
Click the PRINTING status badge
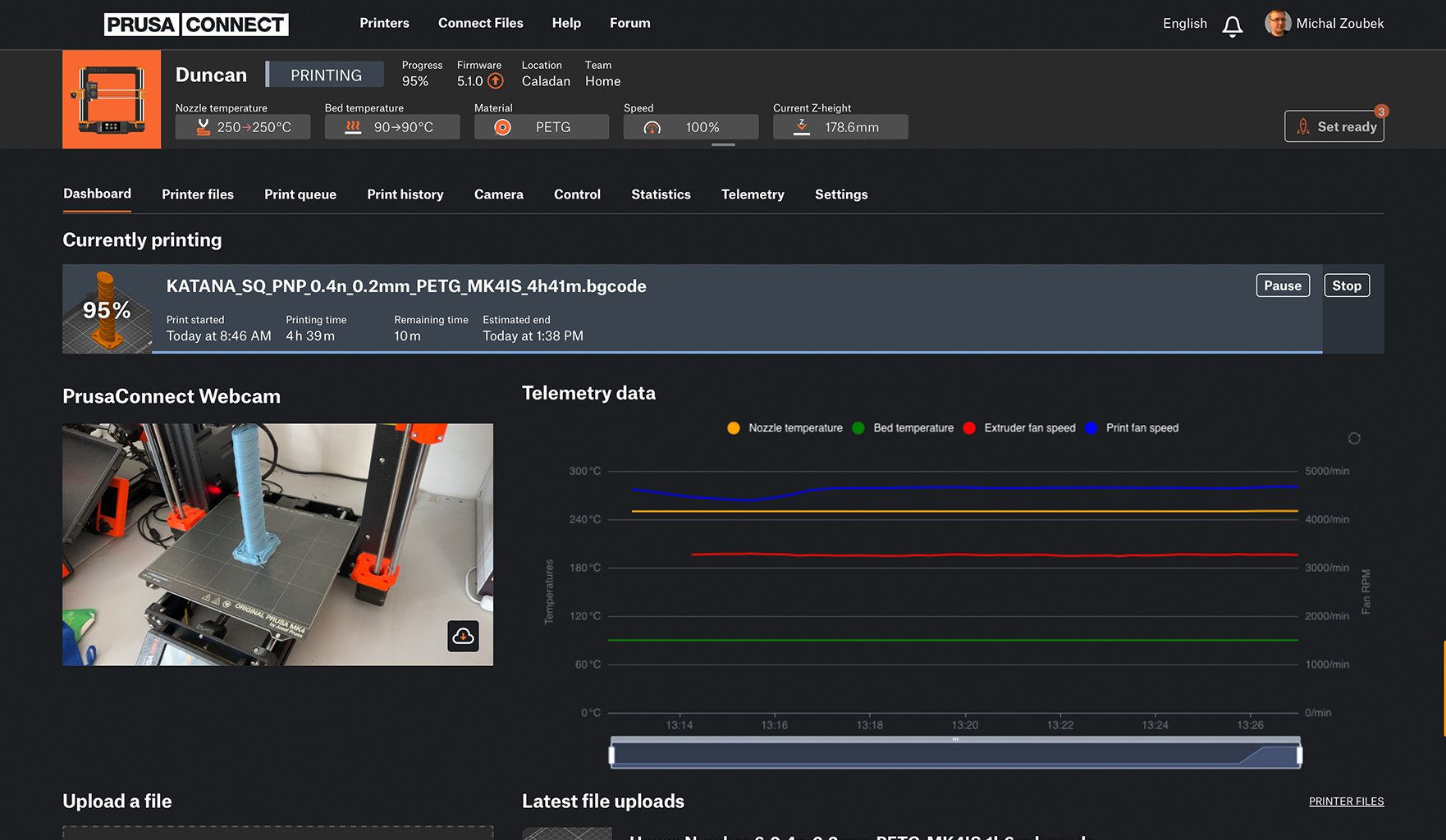click(x=325, y=75)
